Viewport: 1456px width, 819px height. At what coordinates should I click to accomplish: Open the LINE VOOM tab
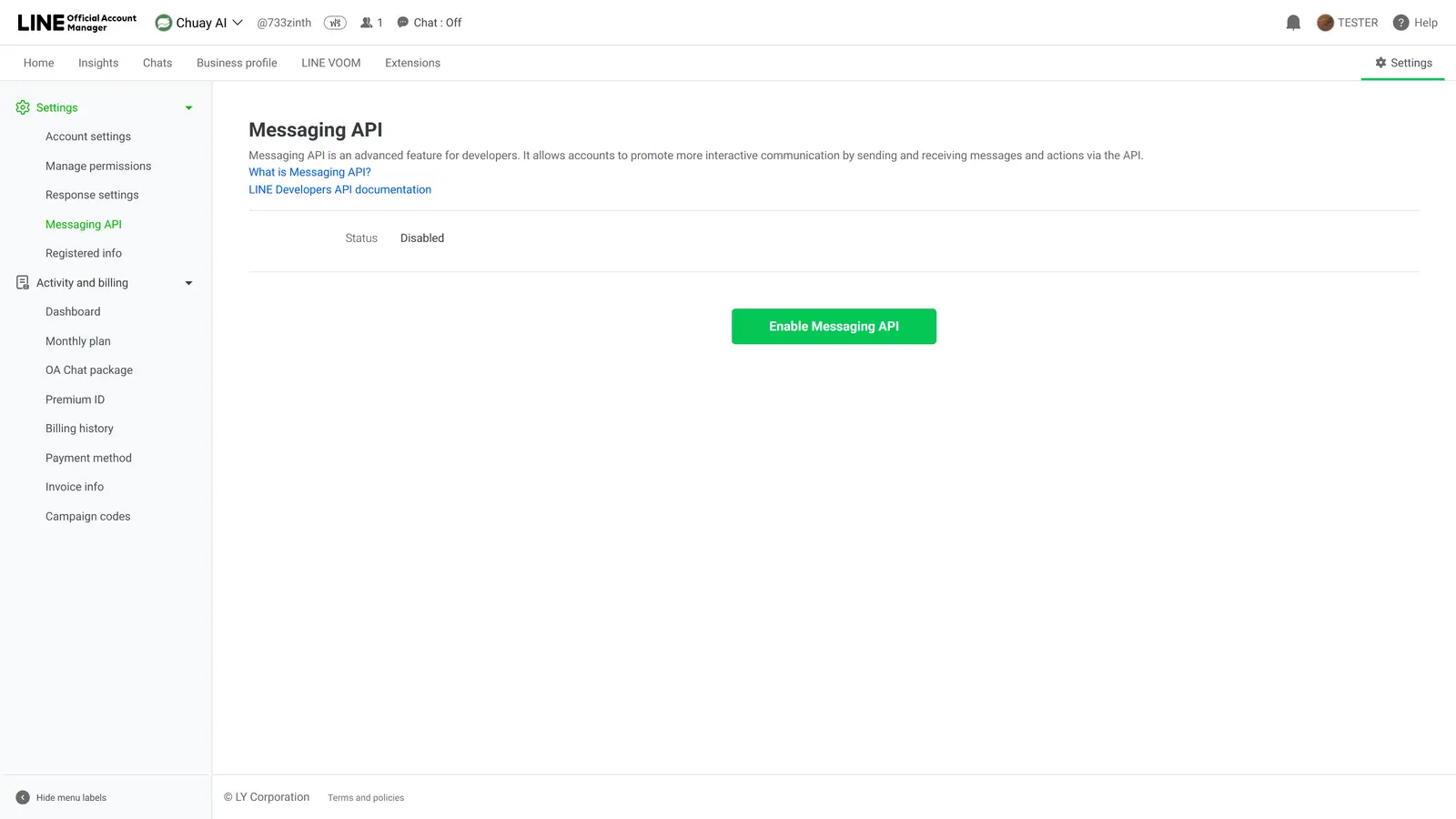point(331,63)
